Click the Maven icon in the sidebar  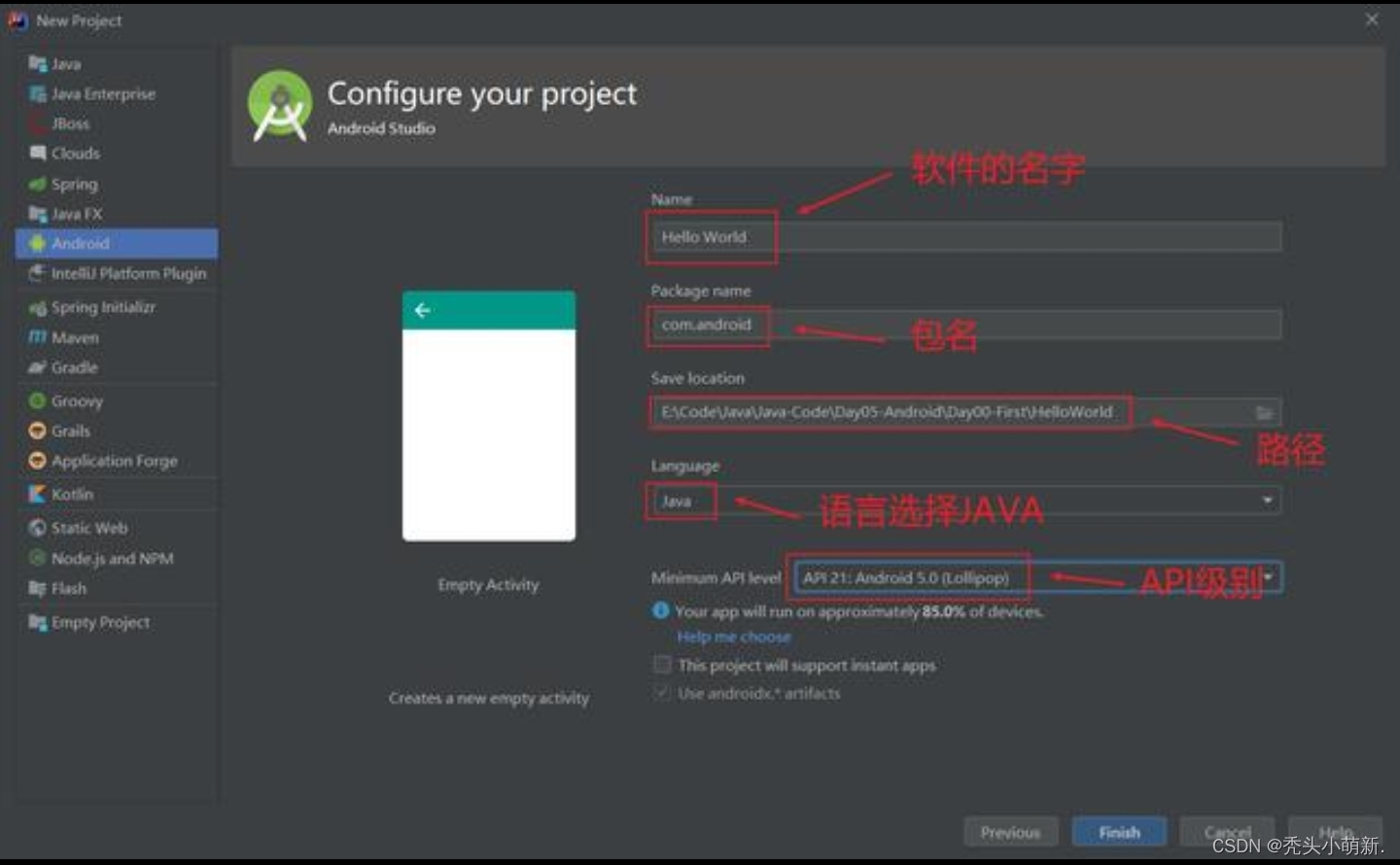(x=38, y=337)
